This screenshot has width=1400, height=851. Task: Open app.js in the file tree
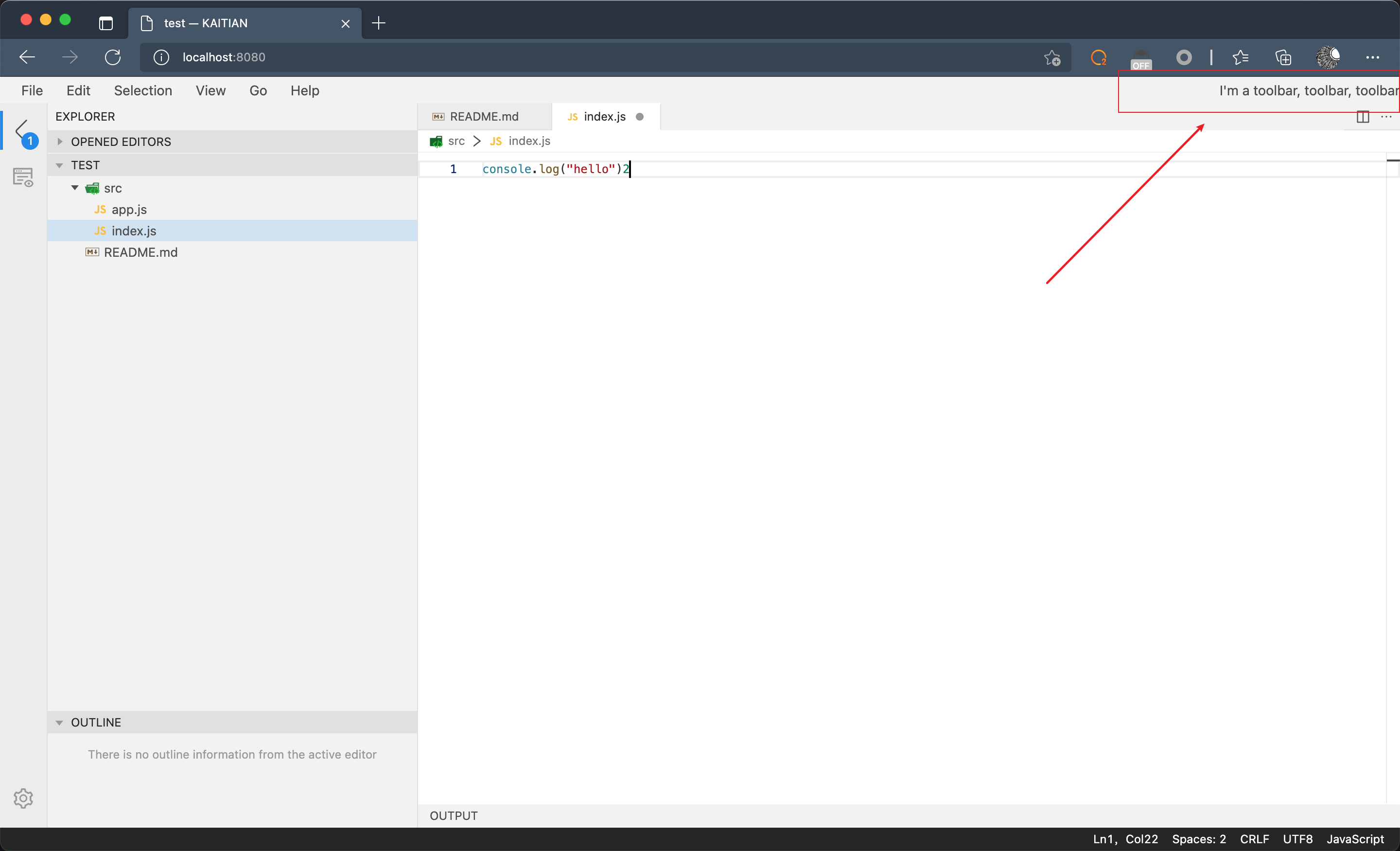(232, 210)
